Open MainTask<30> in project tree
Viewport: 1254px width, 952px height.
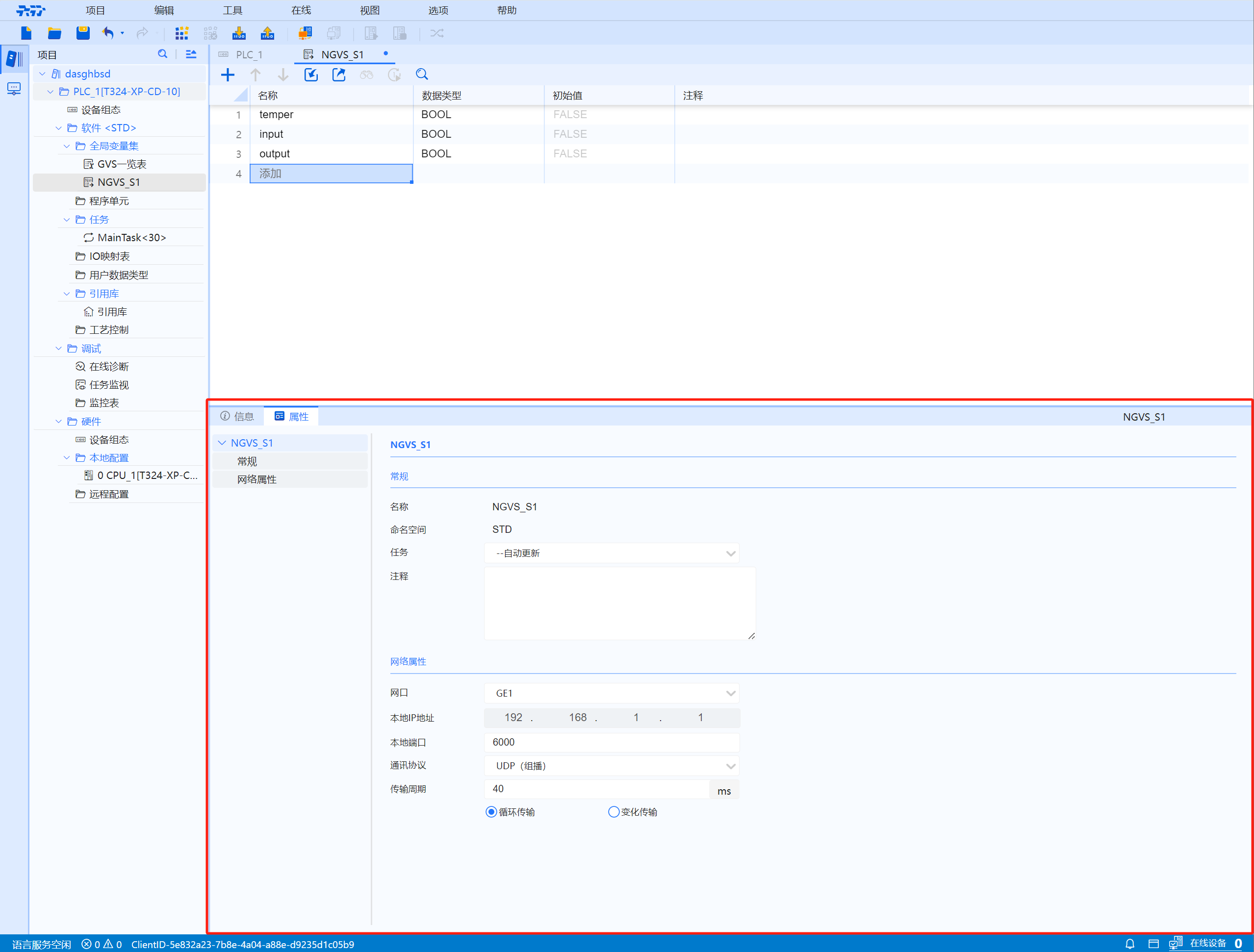click(x=131, y=237)
